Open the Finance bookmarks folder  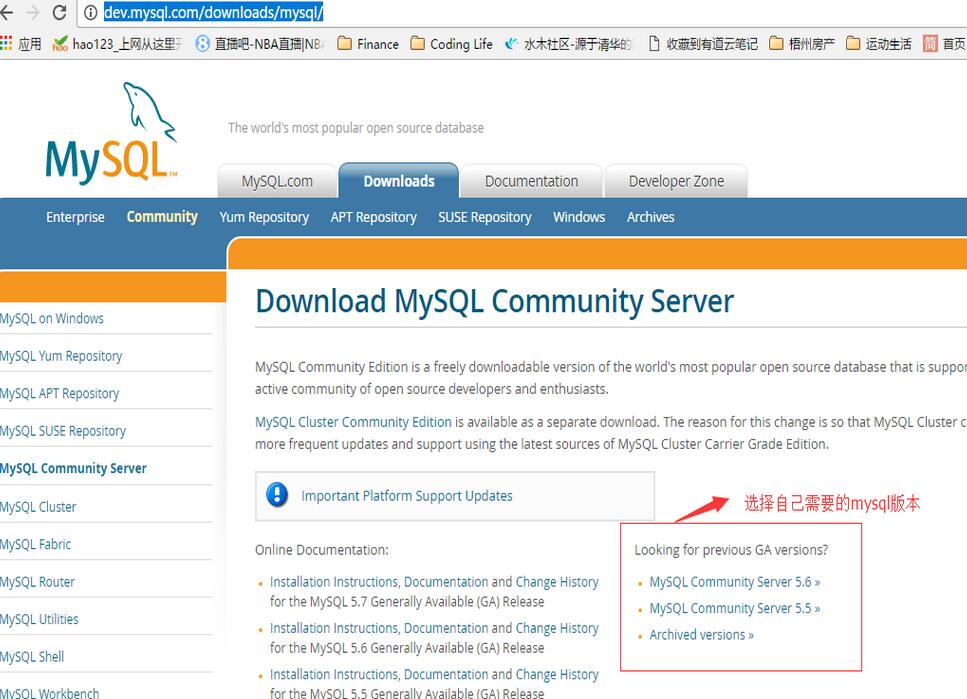pyautogui.click(x=368, y=44)
